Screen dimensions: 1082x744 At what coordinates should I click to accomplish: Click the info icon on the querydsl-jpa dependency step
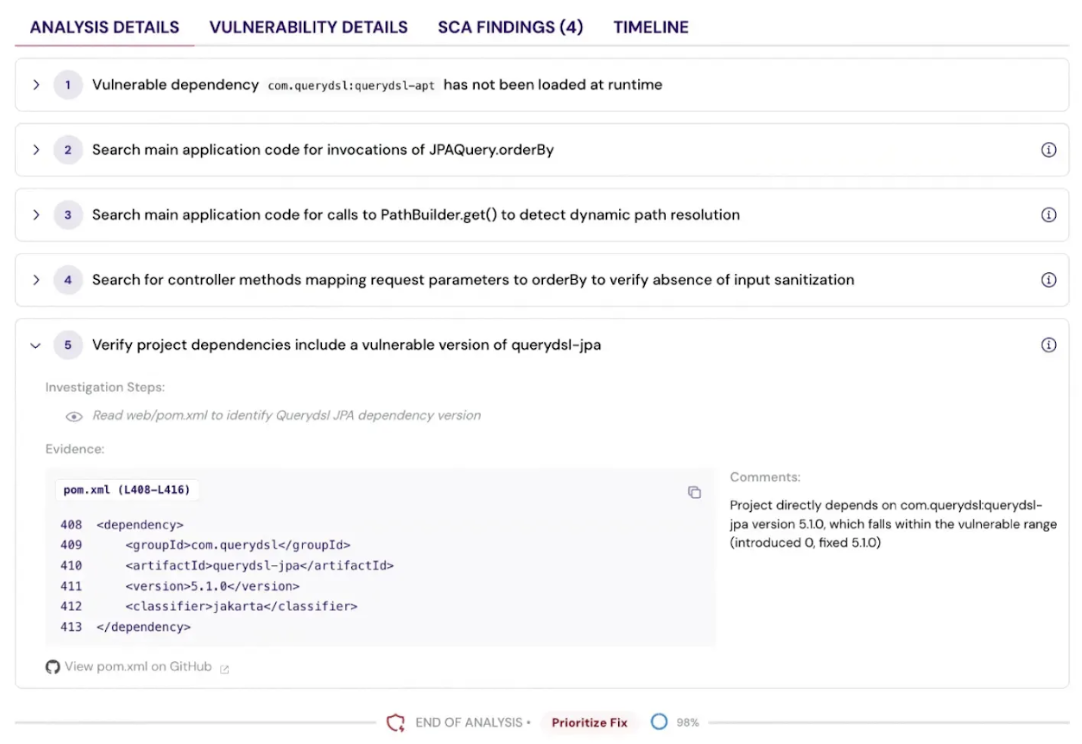click(1049, 344)
